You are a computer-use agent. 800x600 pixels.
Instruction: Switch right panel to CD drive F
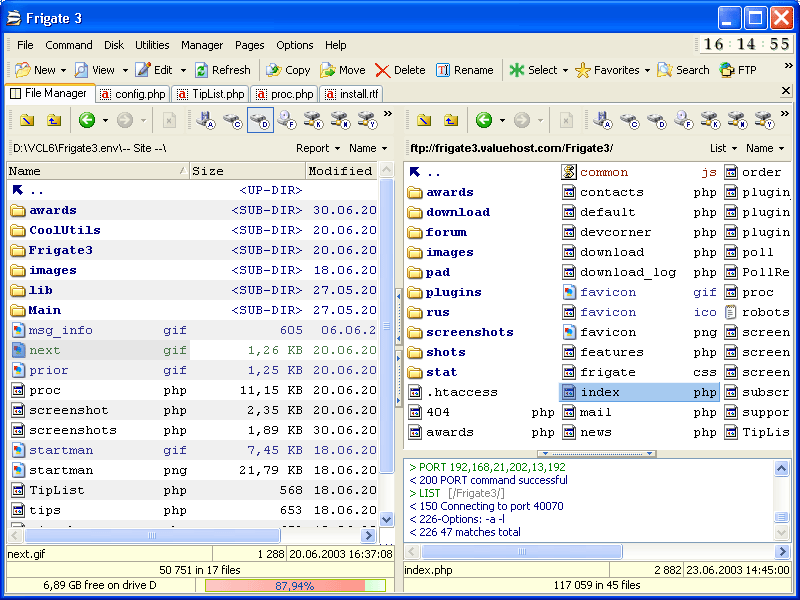684,120
